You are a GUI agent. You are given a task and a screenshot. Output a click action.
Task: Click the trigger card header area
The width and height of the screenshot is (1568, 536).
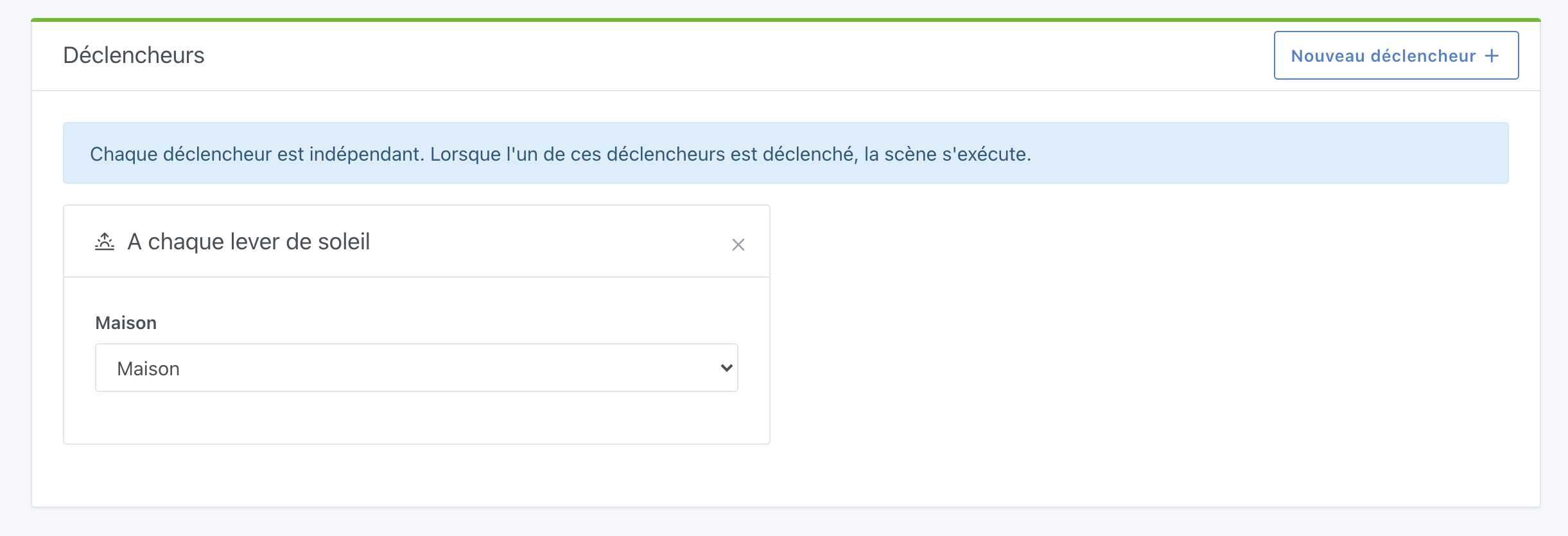click(x=385, y=242)
